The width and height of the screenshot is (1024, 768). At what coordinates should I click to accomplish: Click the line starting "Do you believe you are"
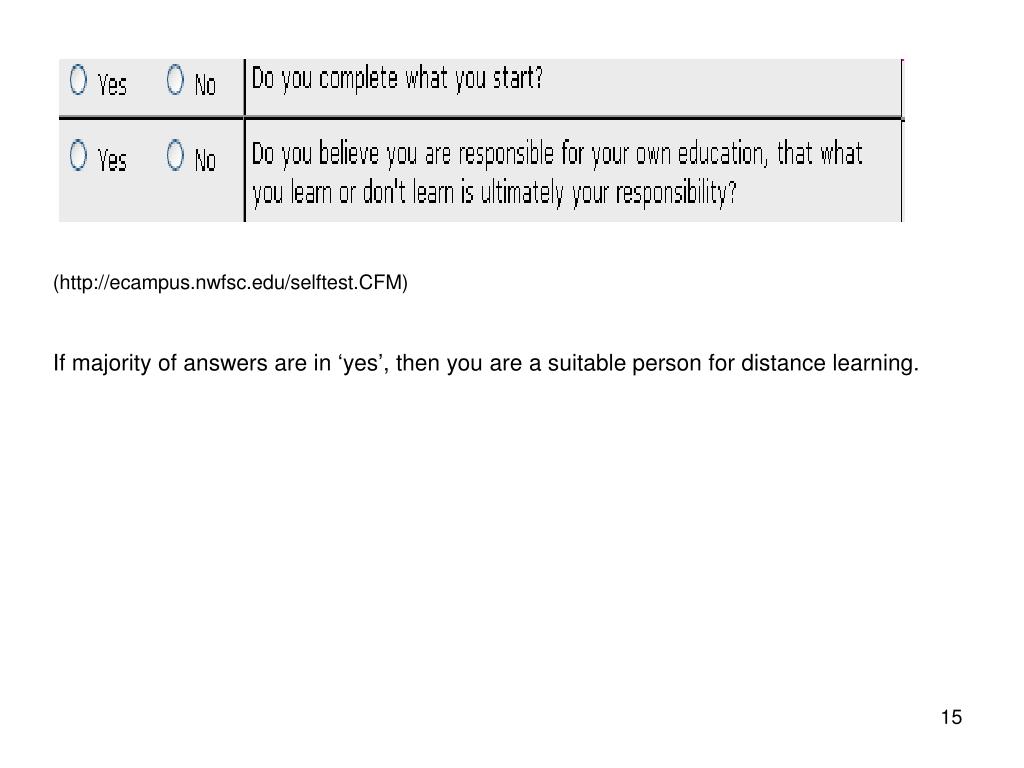click(556, 154)
